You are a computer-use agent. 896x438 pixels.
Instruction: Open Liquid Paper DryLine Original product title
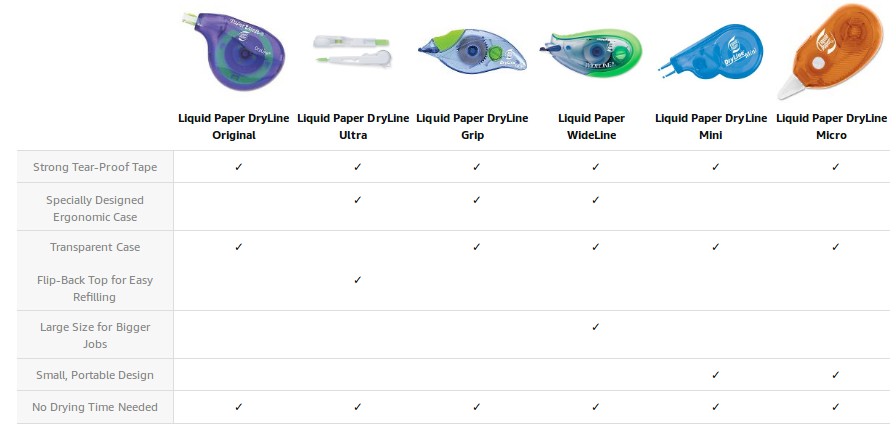tap(234, 126)
